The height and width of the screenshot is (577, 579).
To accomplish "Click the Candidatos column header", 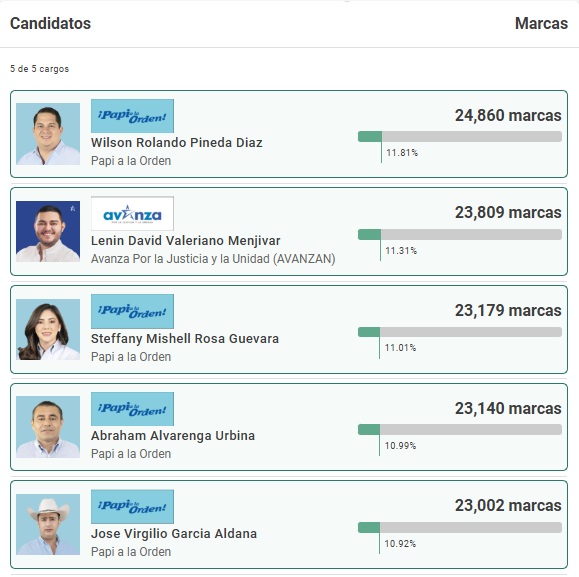I will coord(51,24).
